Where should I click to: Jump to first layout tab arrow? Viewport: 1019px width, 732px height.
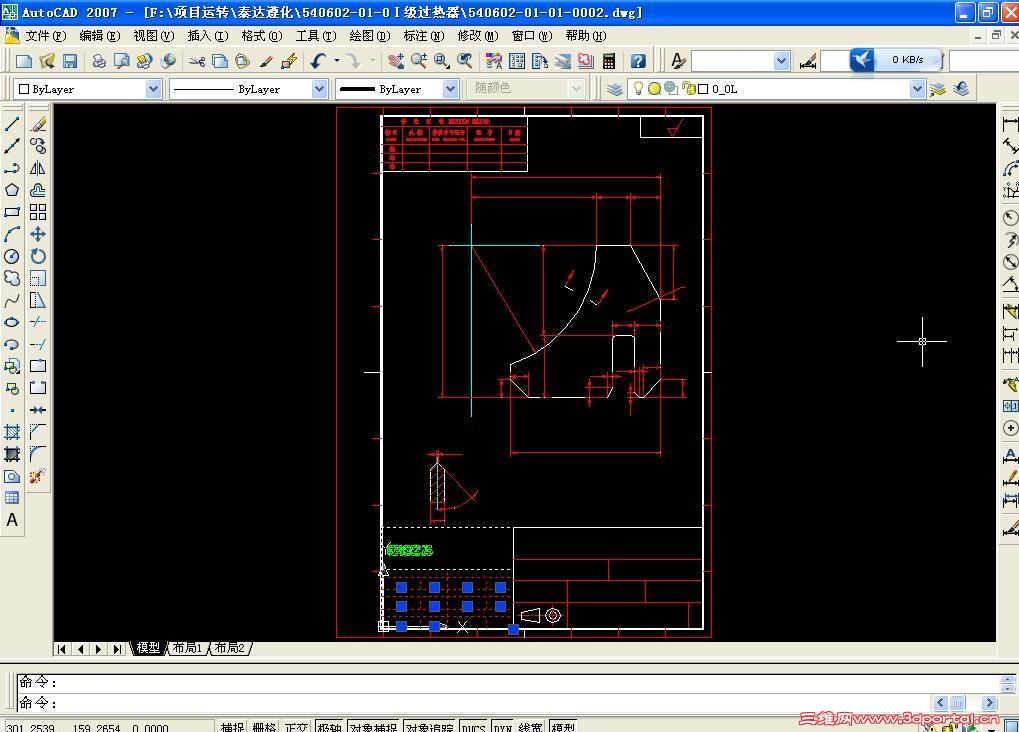[x=62, y=649]
